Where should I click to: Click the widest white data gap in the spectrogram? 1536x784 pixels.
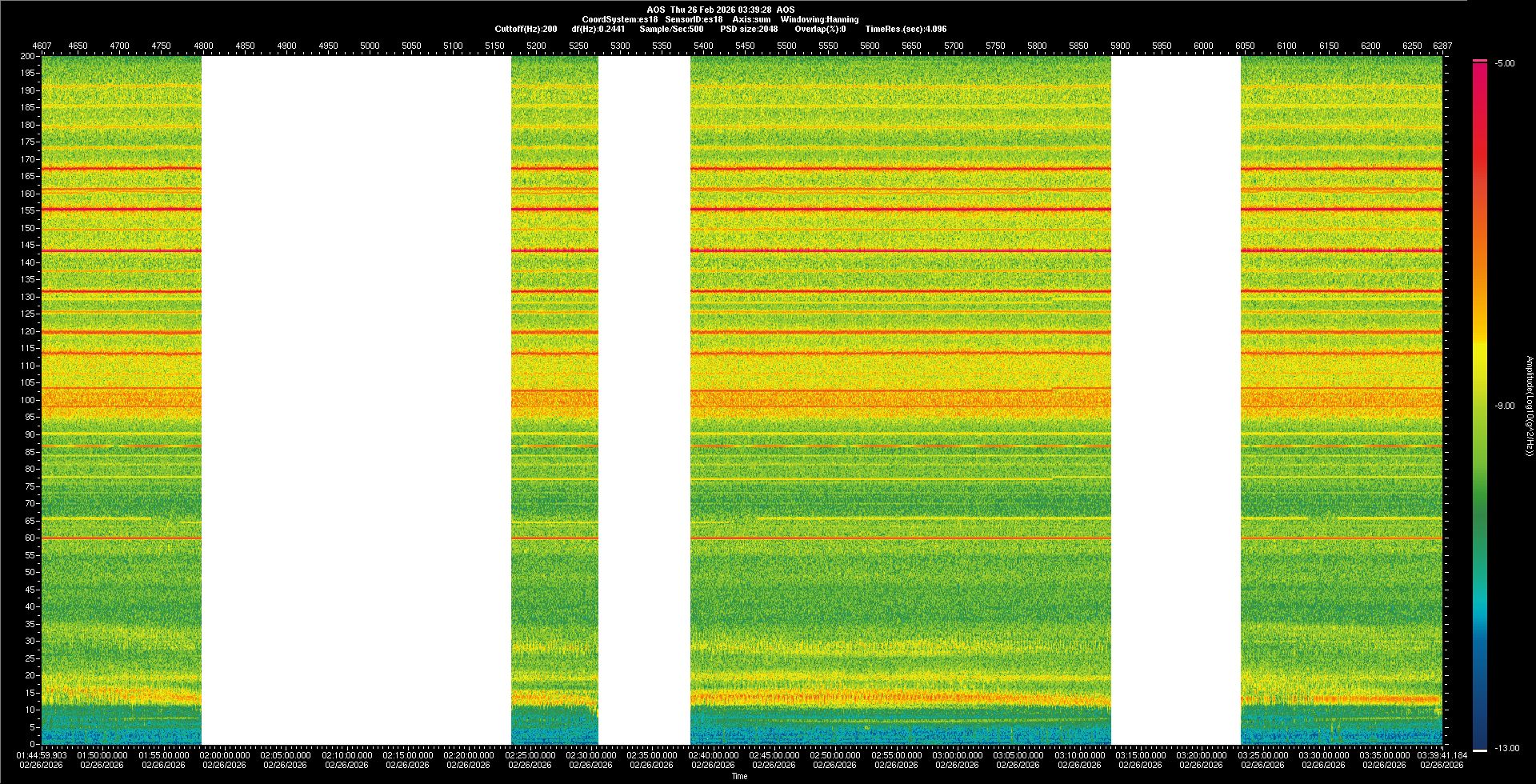(x=356, y=400)
